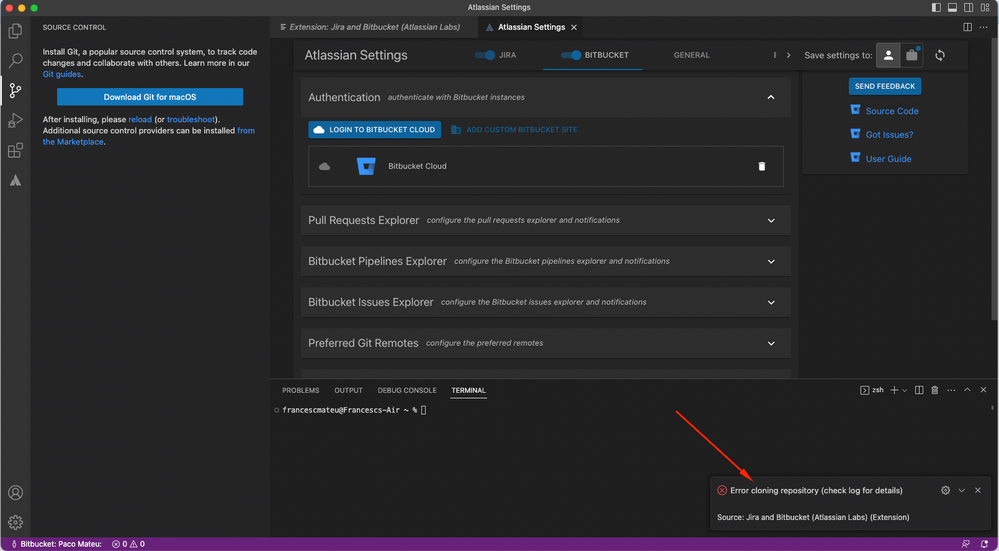The height and width of the screenshot is (551, 999).
Task: Split the terminal pane
Action: 919,390
